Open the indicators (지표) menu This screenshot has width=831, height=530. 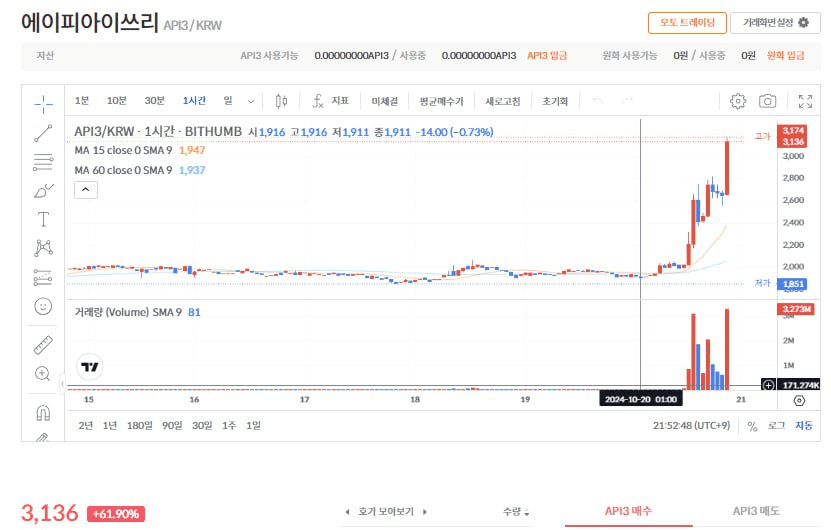(x=330, y=101)
